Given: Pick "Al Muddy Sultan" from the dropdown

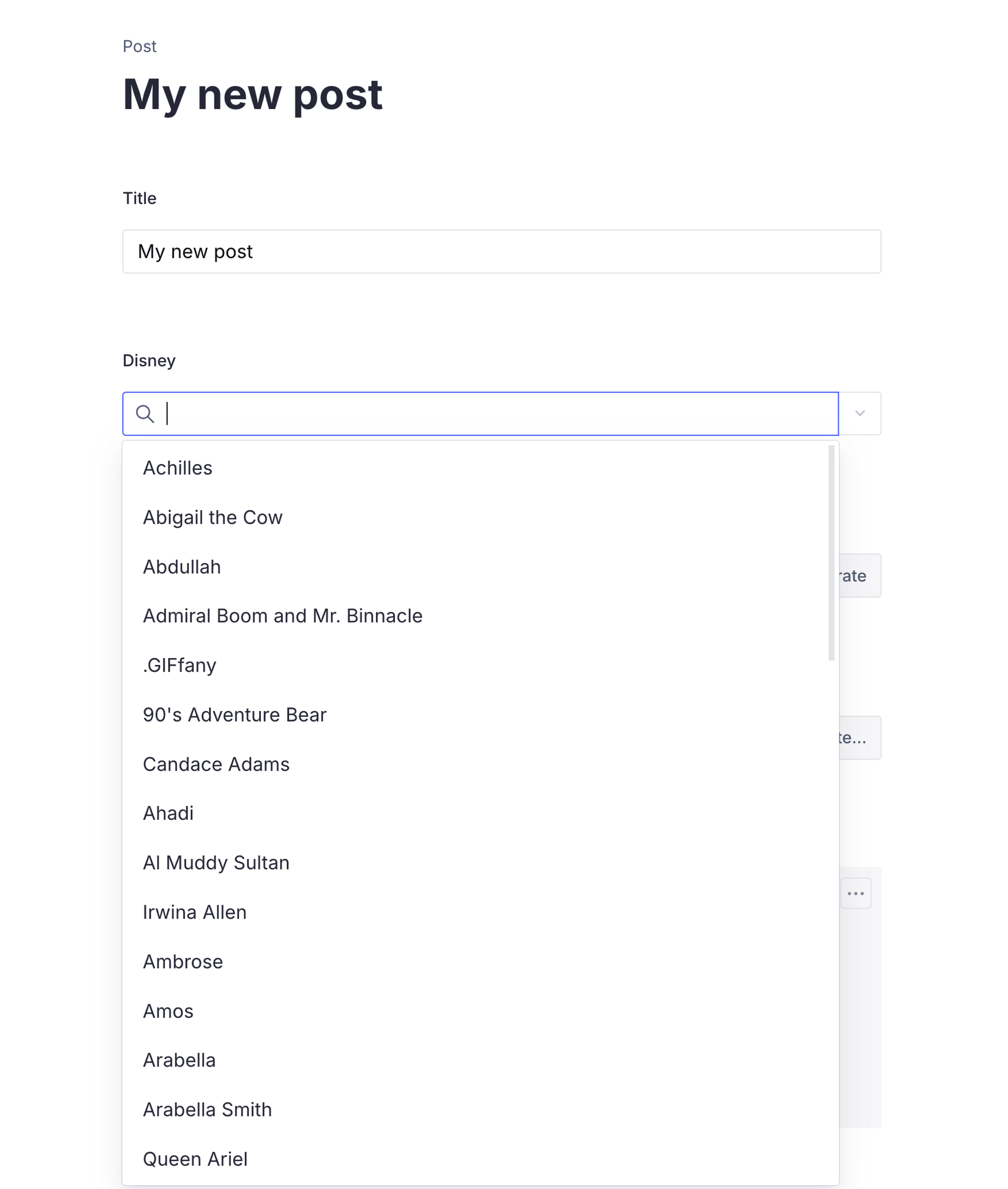Looking at the screenshot, I should (216, 862).
